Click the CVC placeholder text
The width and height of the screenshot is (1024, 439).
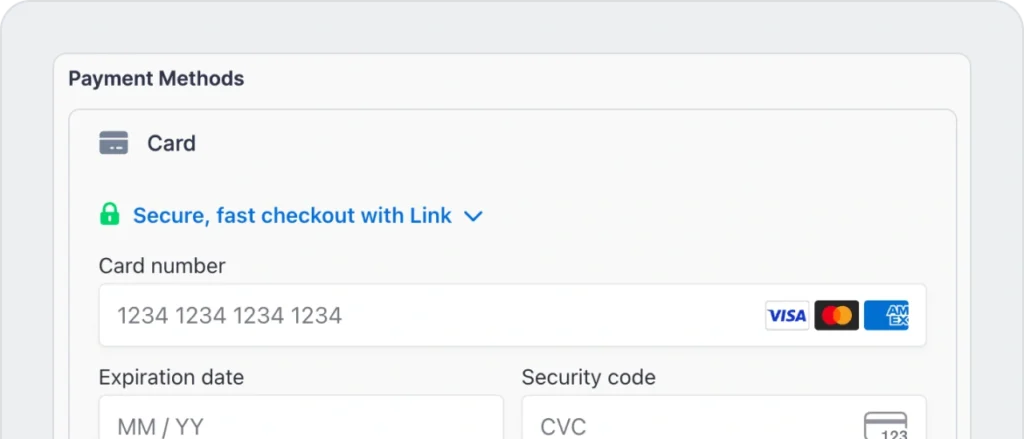(563, 427)
